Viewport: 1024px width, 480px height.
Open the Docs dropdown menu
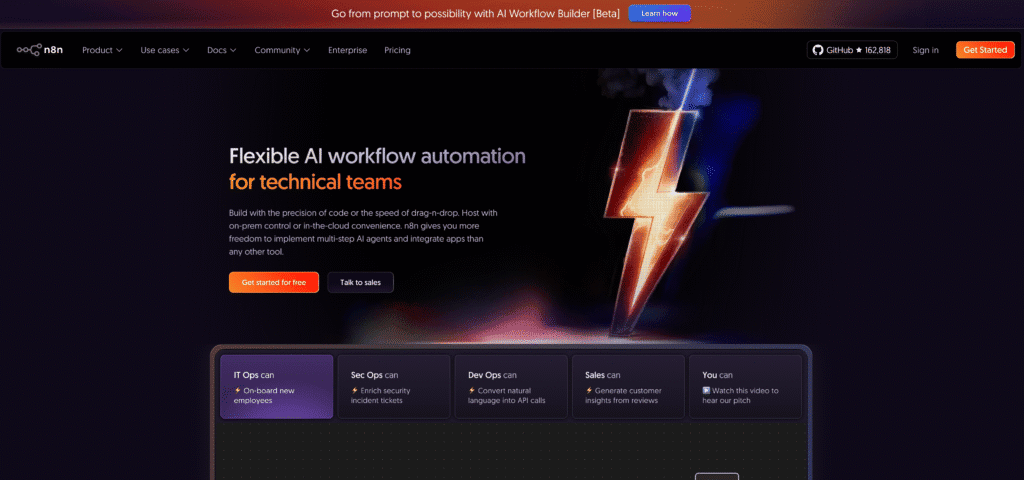[221, 50]
